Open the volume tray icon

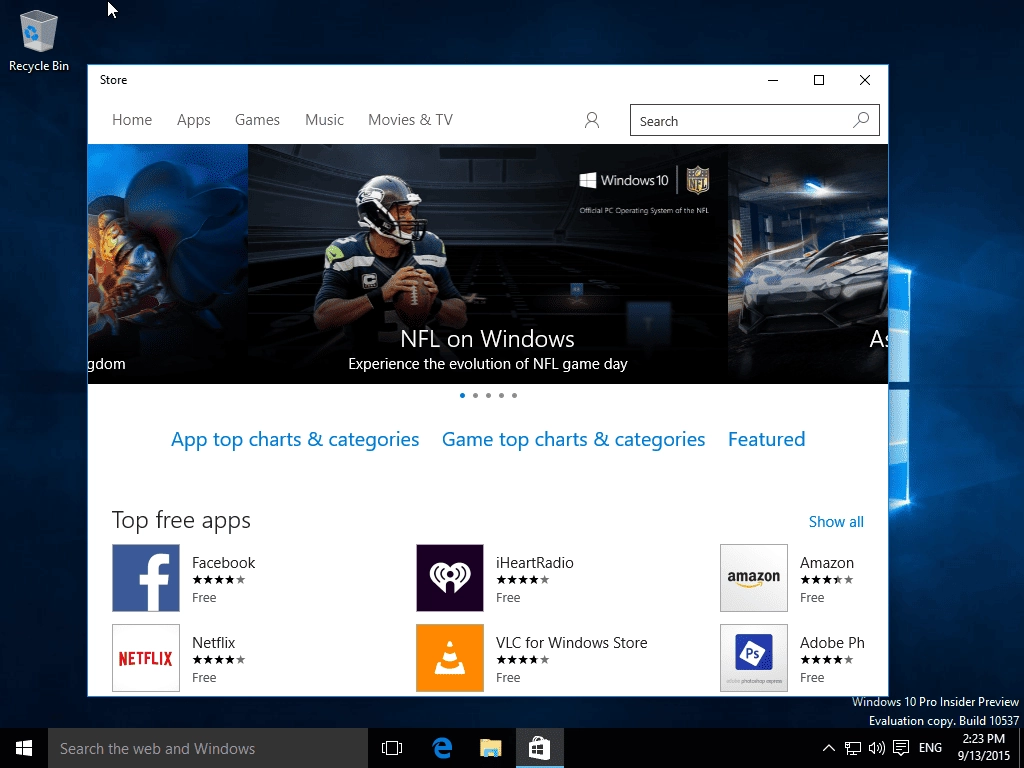[877, 748]
